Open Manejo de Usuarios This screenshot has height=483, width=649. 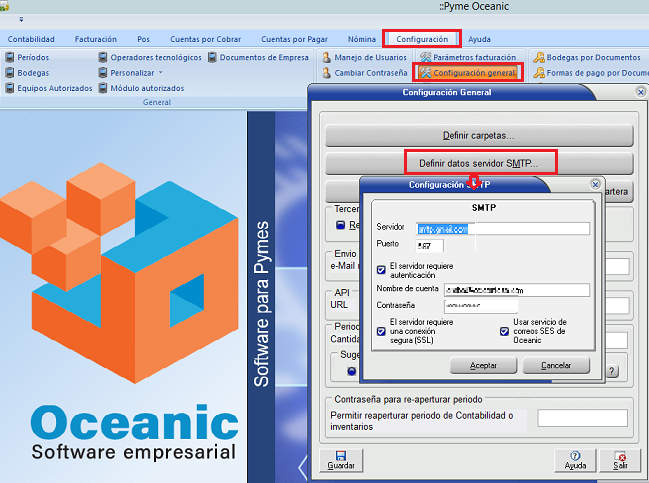[365, 57]
